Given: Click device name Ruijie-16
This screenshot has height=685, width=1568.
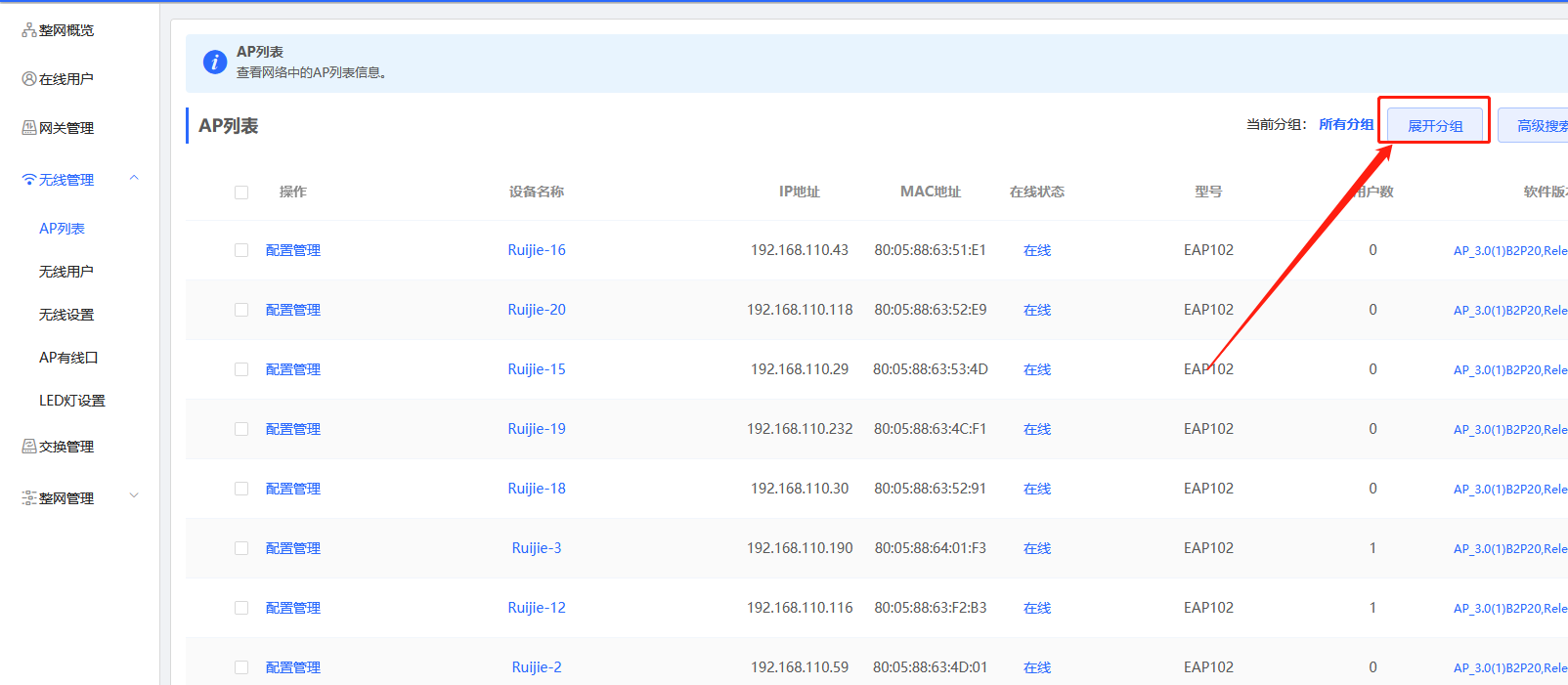Looking at the screenshot, I should click(x=537, y=250).
